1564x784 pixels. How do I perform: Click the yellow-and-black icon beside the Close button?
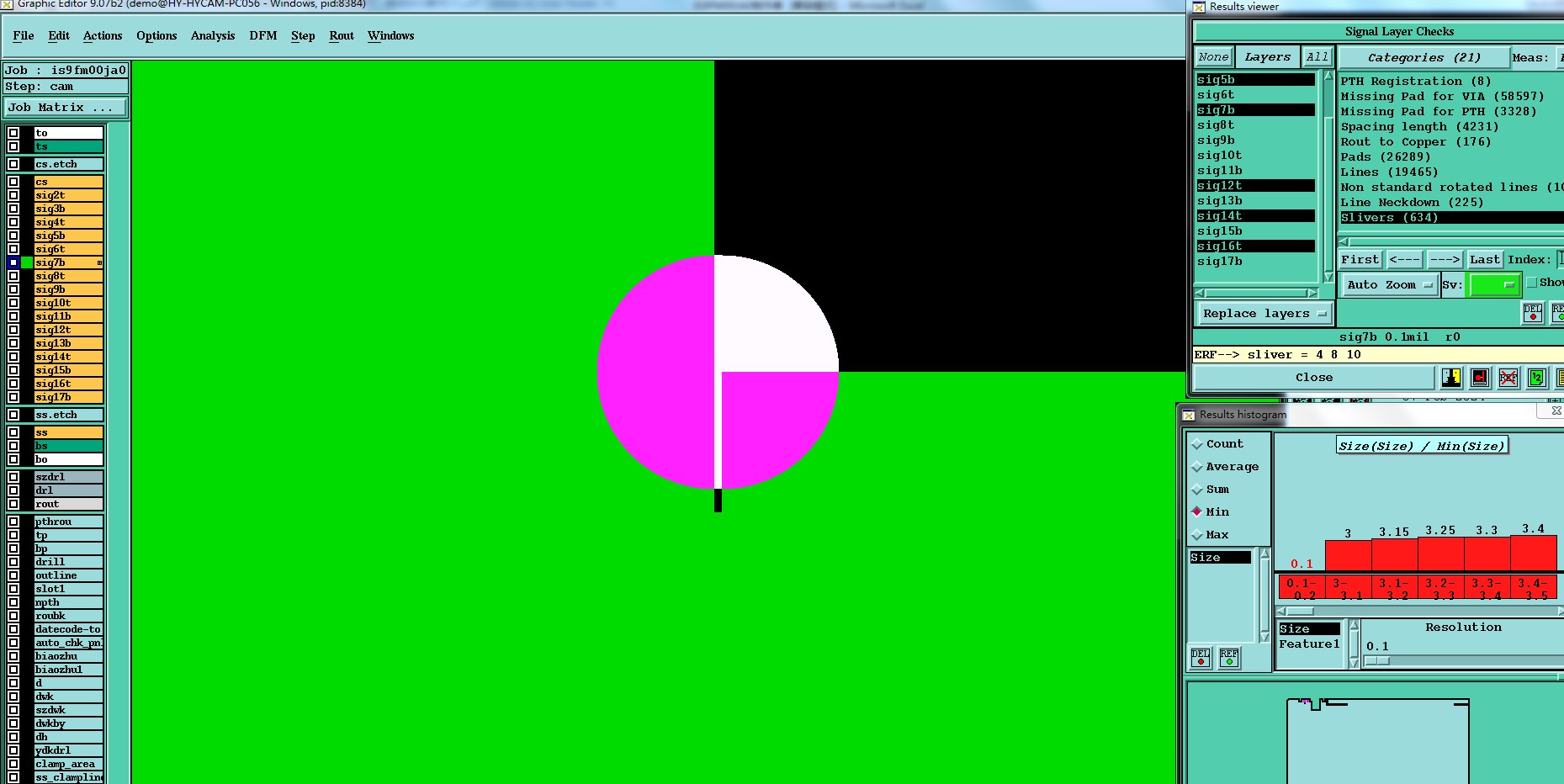click(1451, 378)
